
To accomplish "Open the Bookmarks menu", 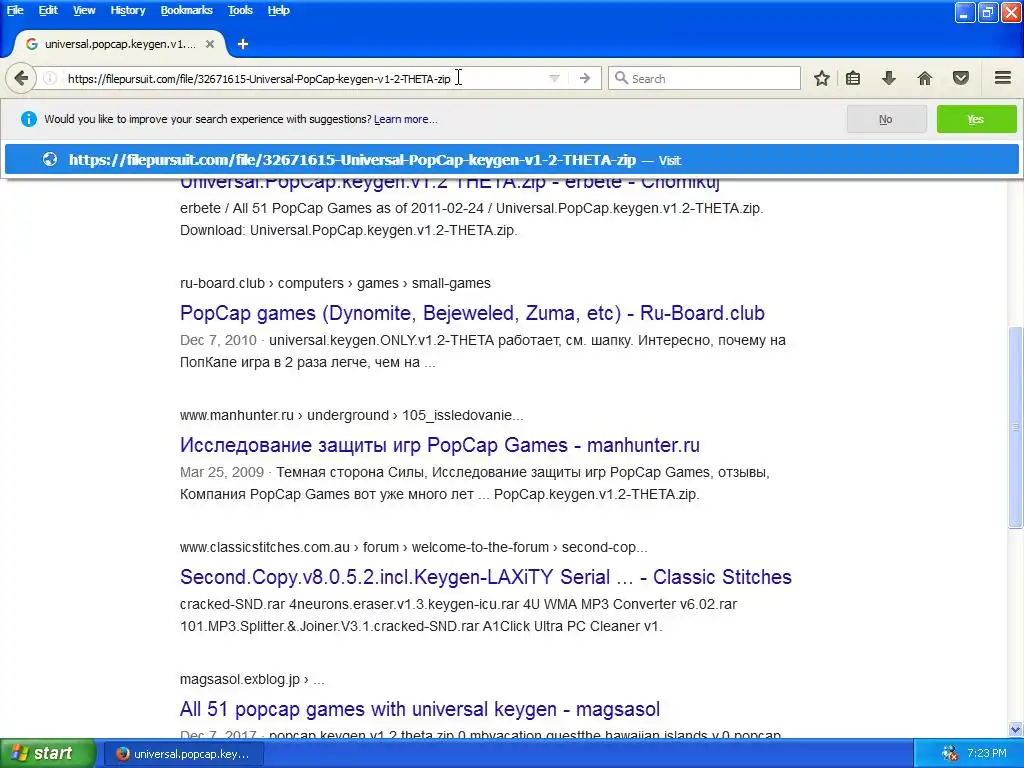I will click(x=186, y=10).
